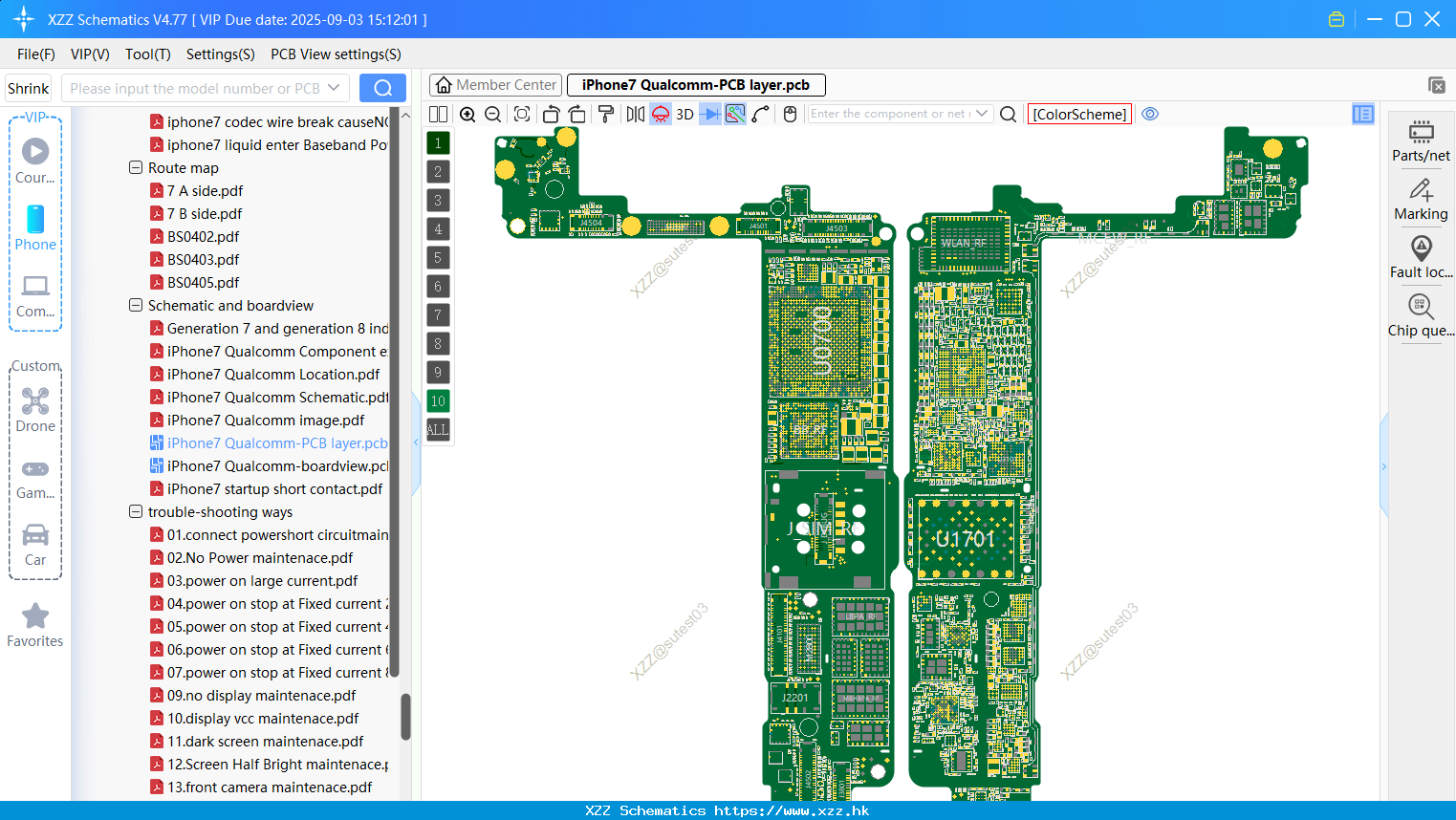Open the Chip query tool
This screenshot has height=820, width=1456.
click(x=1421, y=315)
